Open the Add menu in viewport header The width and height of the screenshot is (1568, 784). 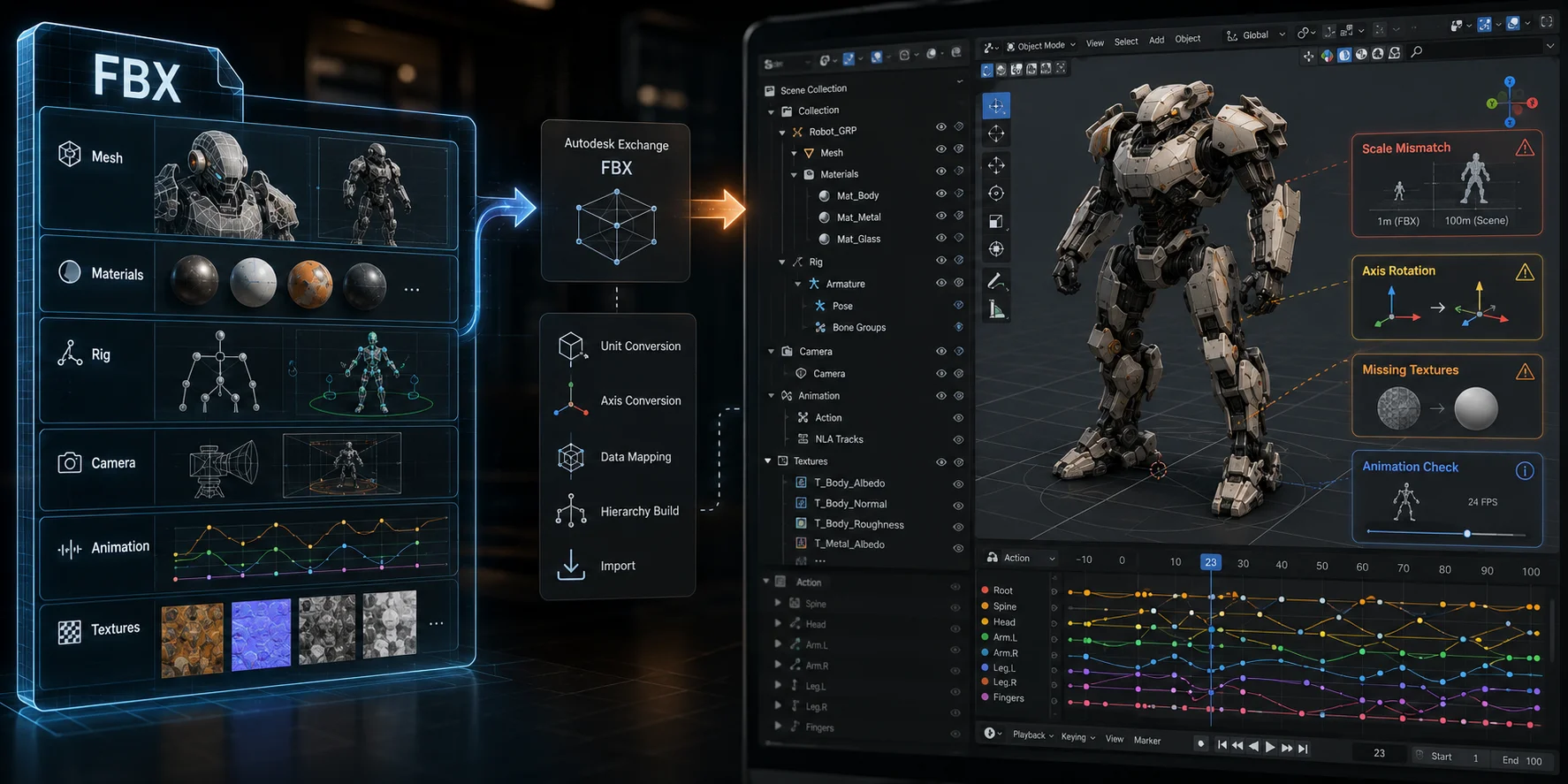coord(1156,40)
